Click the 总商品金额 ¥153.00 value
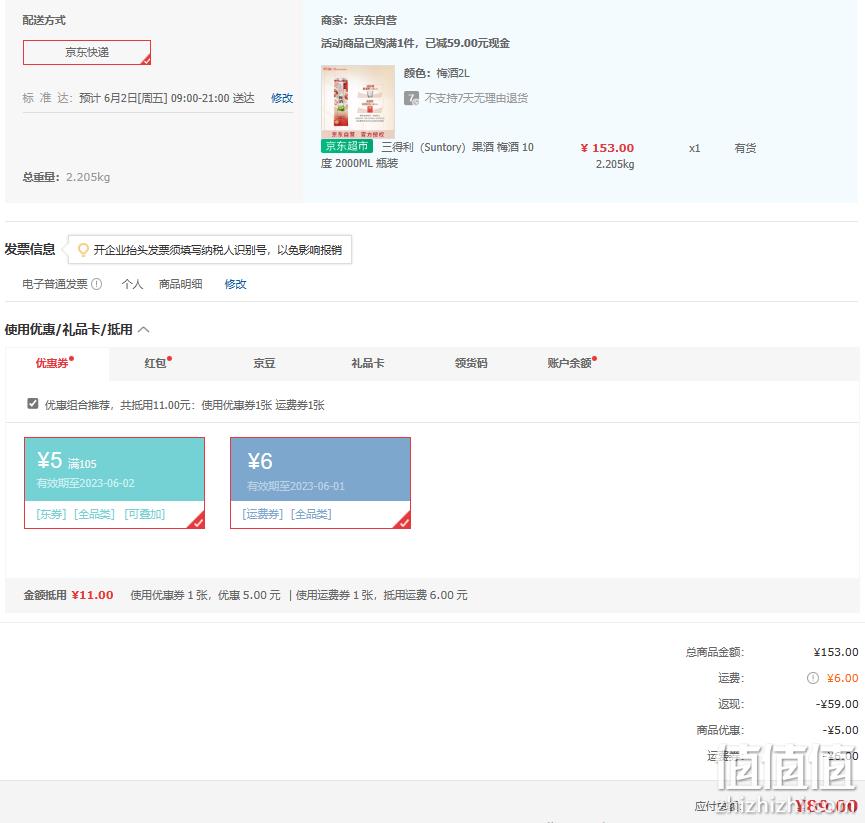Image resolution: width=865 pixels, height=823 pixels. pyautogui.click(x=836, y=653)
